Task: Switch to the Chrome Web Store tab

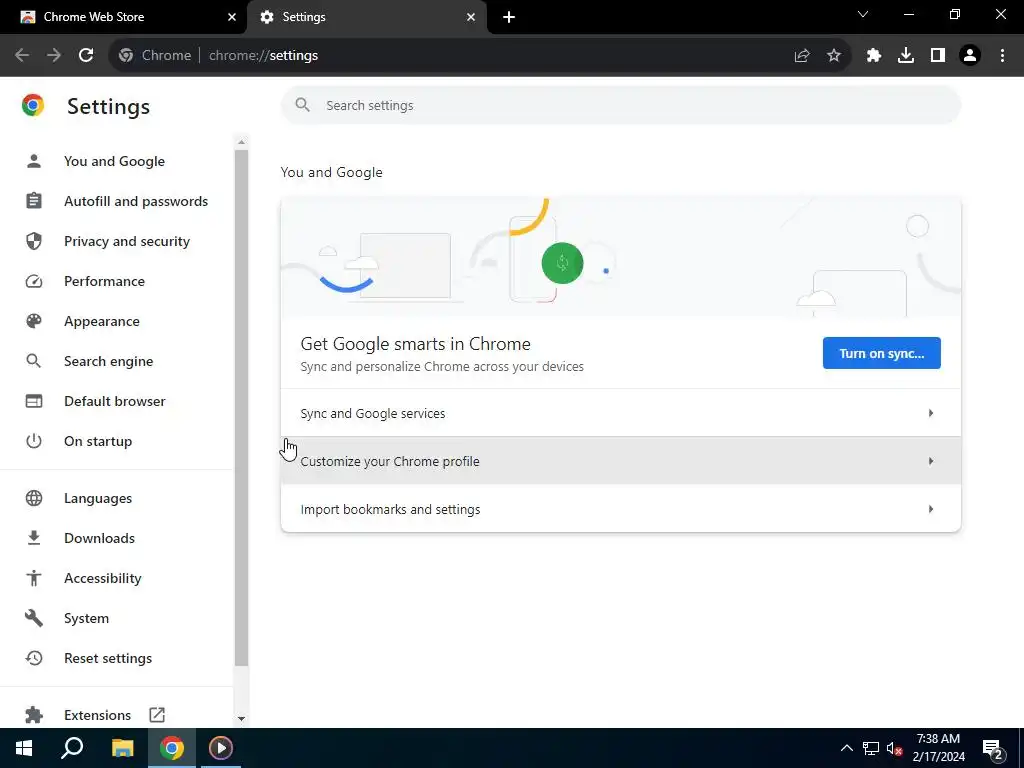Action: [x=123, y=17]
